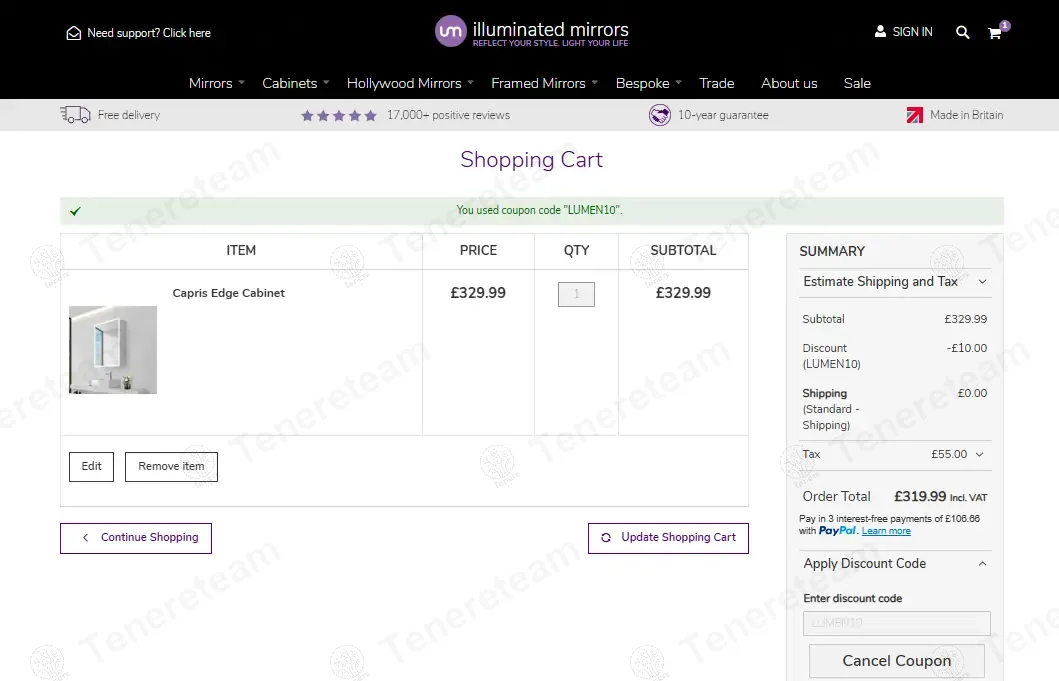Click the free delivery truck icon
1059x681 pixels.
(75, 115)
